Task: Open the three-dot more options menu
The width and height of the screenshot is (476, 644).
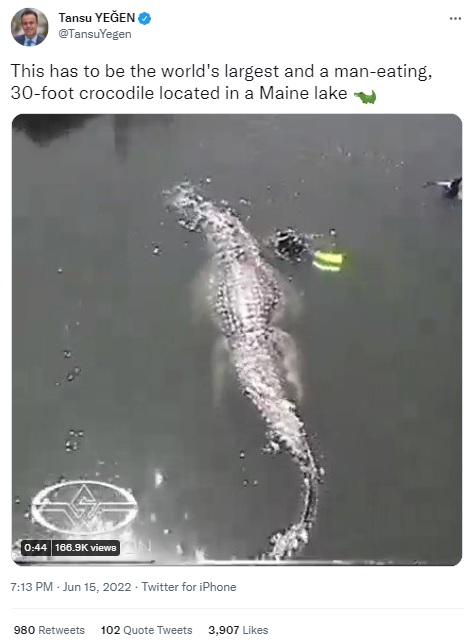Action: pos(455,18)
